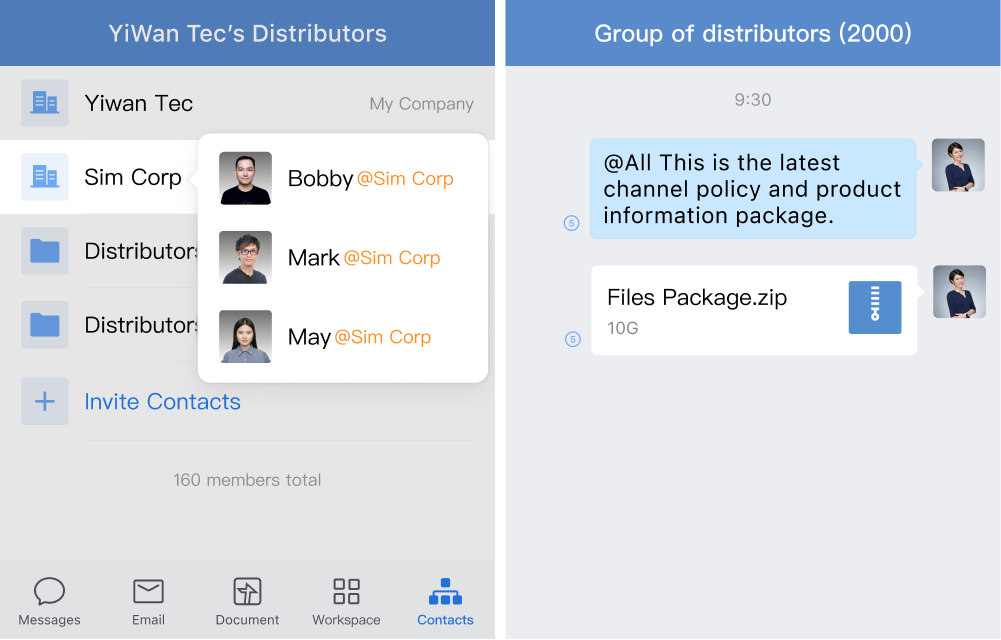Open the sender avatar next to the @All message
The width and height of the screenshot is (1001, 640).
(958, 165)
